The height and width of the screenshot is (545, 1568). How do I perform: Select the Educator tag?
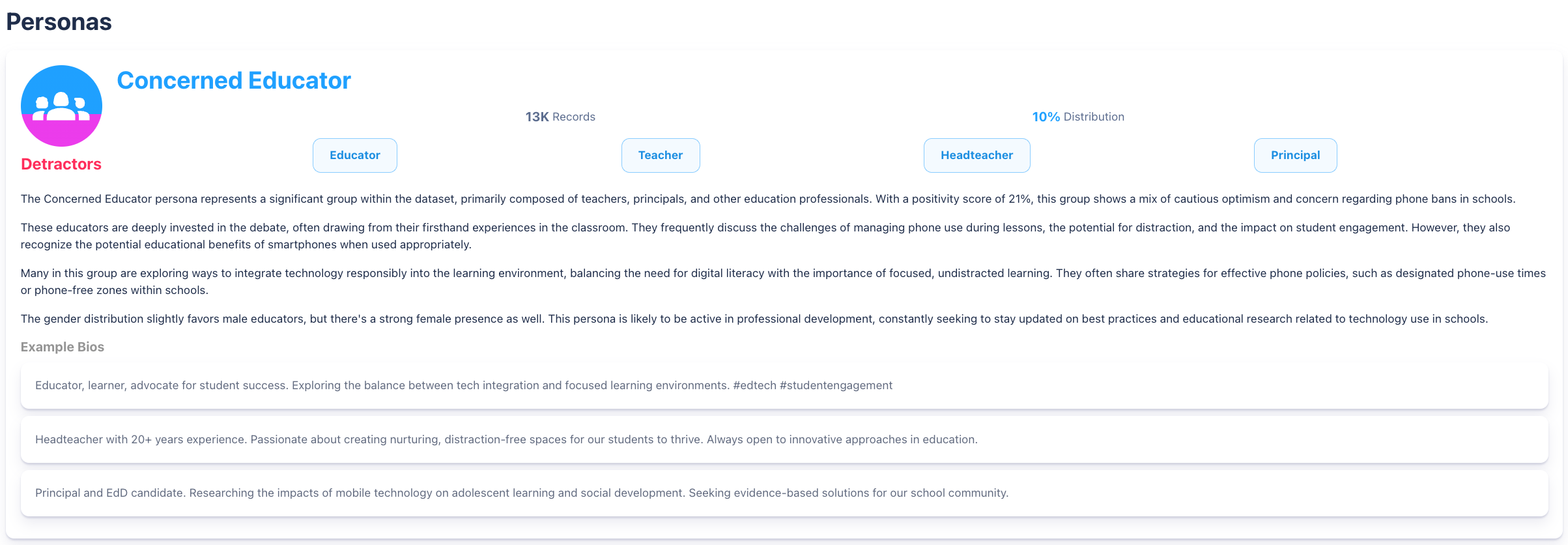pyautogui.click(x=354, y=155)
